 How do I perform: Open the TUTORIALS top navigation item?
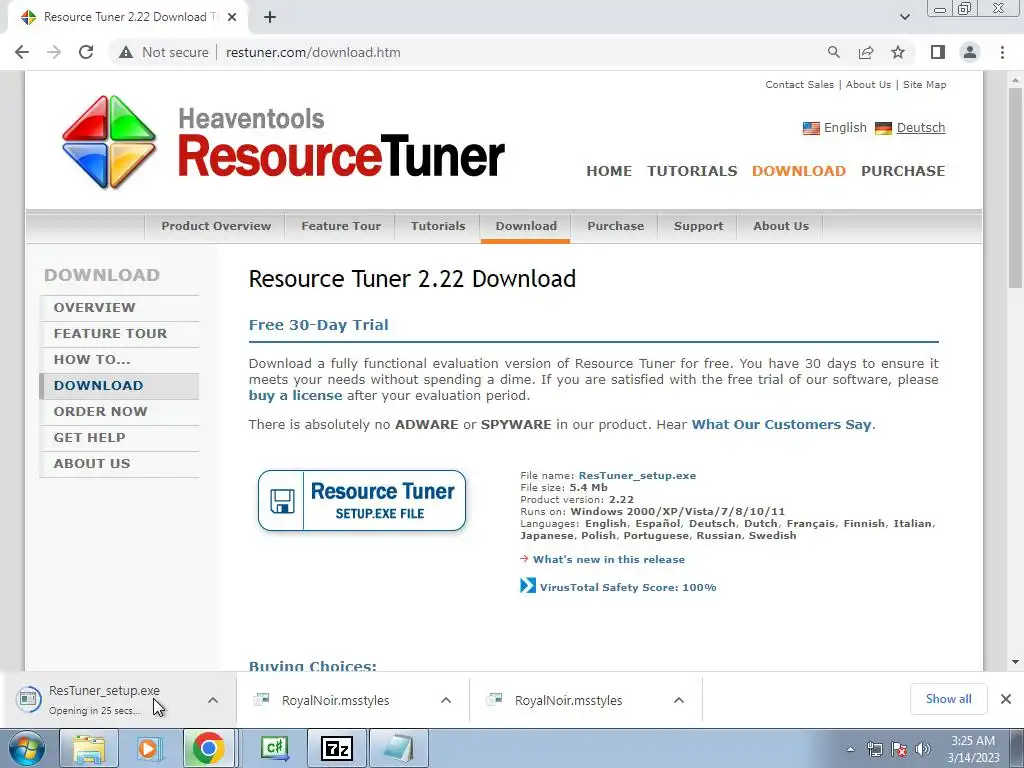click(692, 171)
